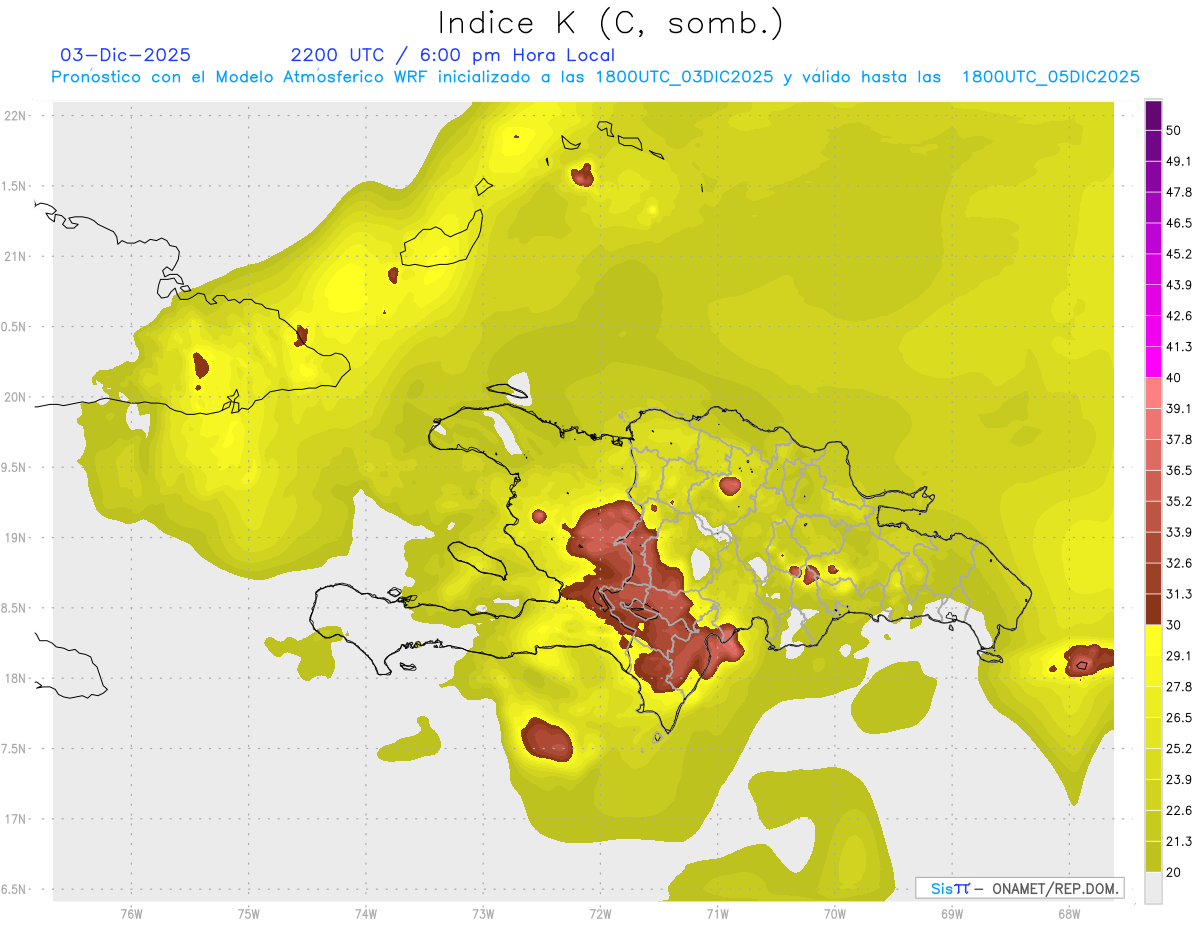
Task: Click the longitude label "69W"
Action: (952, 914)
